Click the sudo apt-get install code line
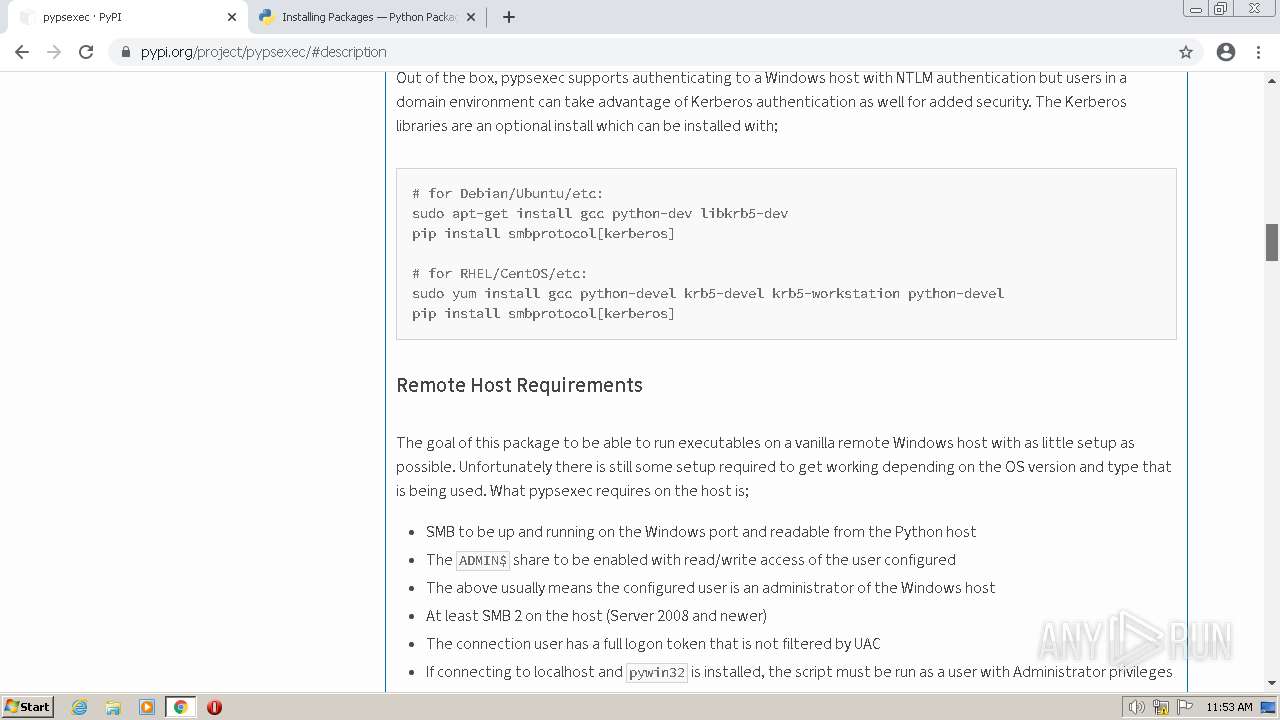Viewport: 1280px width, 720px height. click(600, 213)
